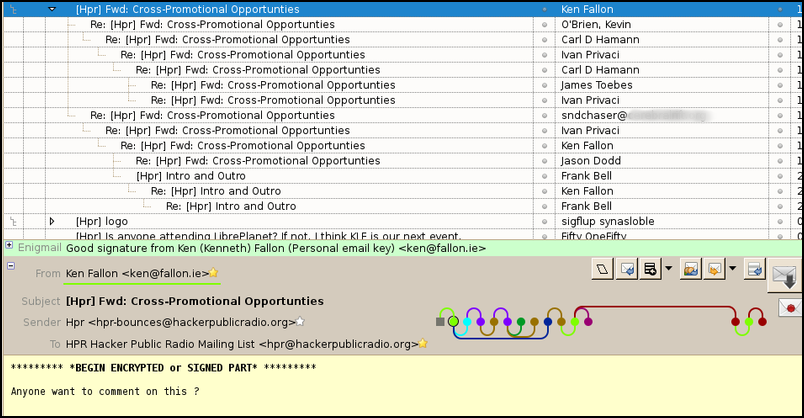This screenshot has width=804, height=418.
Task: Click the envelope with red dot icon
Action: coord(789,309)
